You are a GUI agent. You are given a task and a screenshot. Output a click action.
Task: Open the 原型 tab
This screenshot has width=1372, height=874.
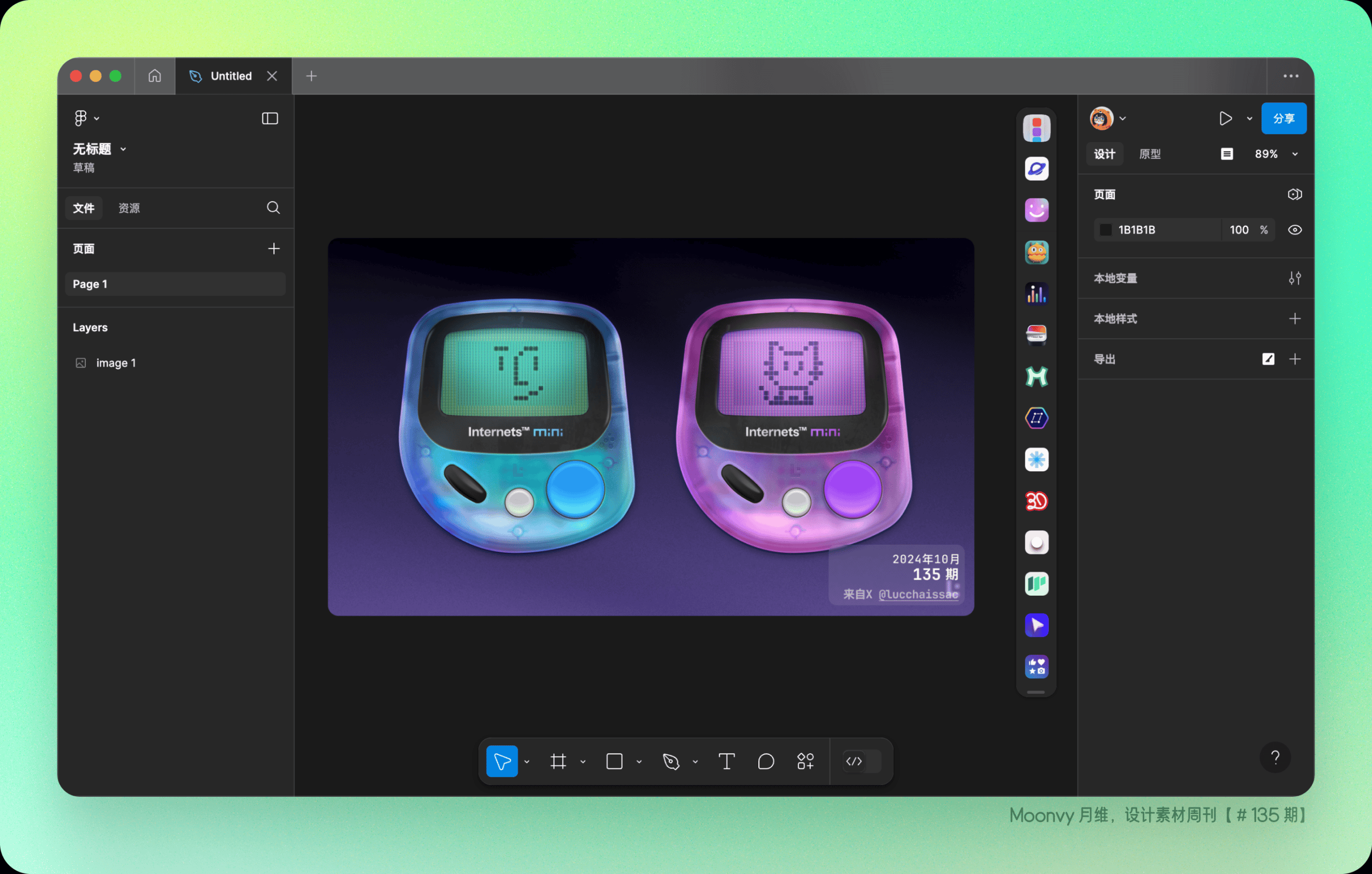1150,154
